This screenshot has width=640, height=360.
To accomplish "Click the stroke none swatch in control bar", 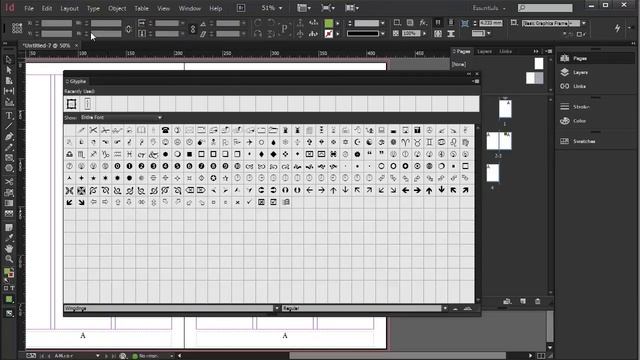I will coord(329,34).
